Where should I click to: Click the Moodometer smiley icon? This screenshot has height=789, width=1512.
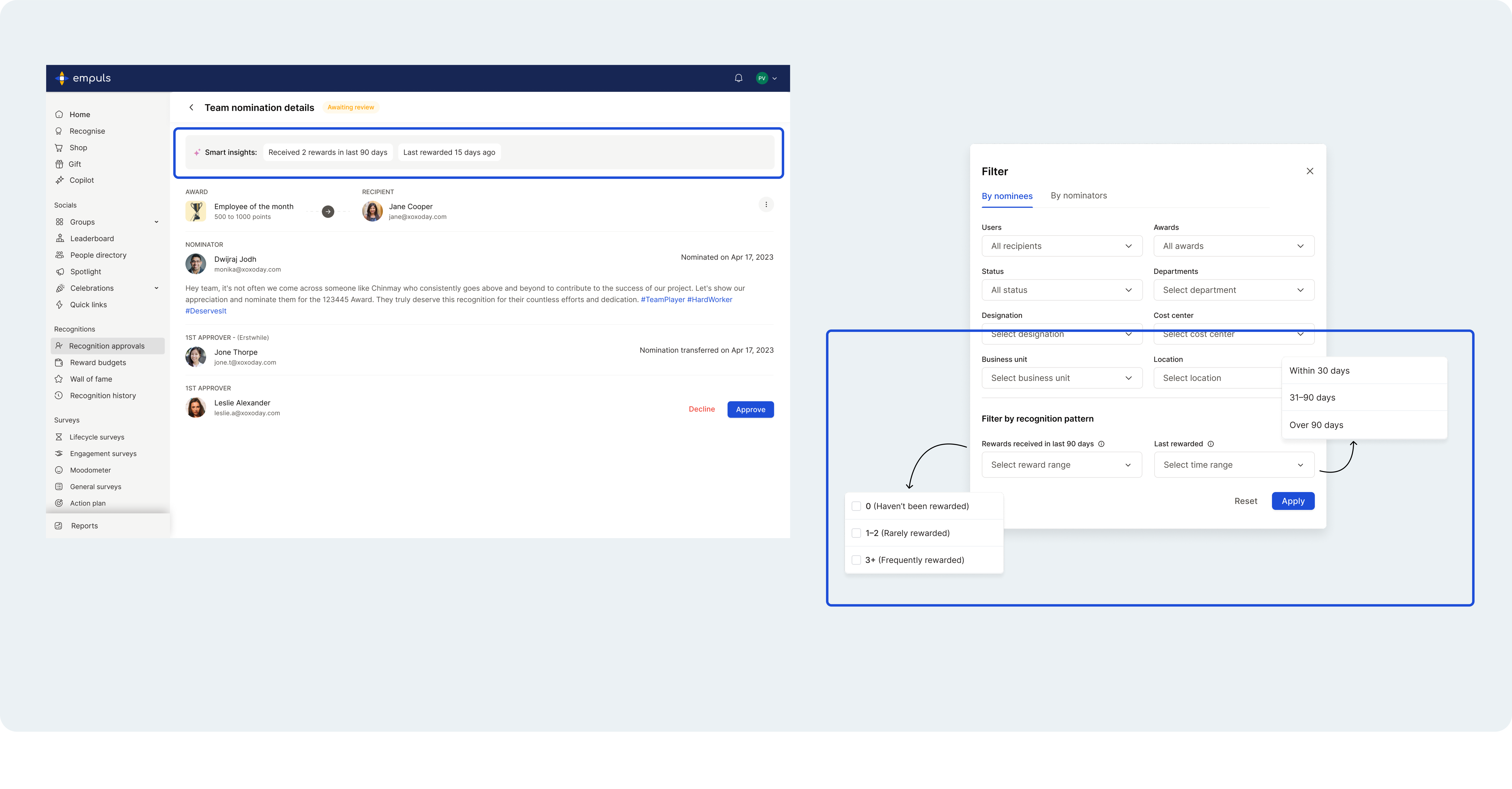(59, 470)
